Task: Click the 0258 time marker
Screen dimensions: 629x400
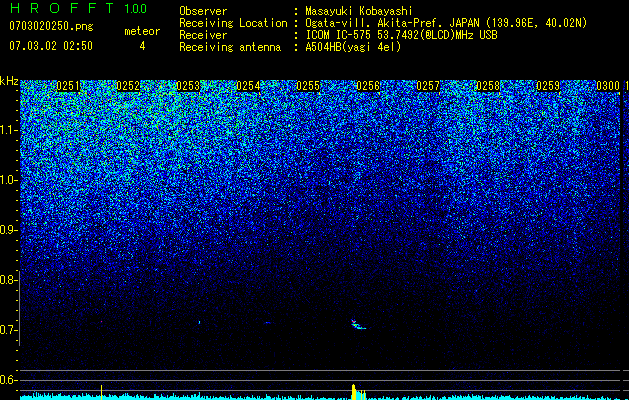Action: click(x=488, y=86)
